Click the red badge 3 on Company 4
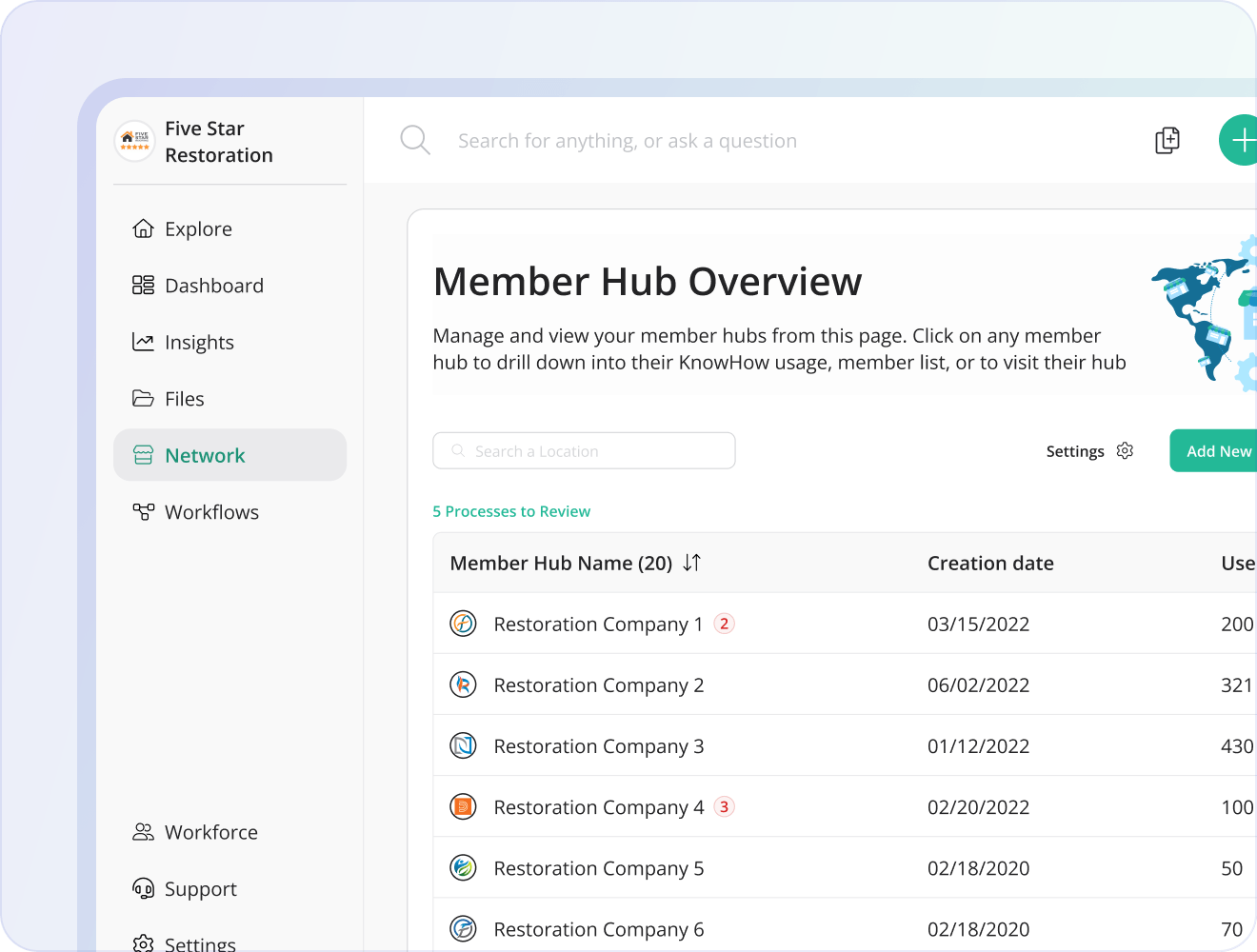1257x952 pixels. (724, 807)
